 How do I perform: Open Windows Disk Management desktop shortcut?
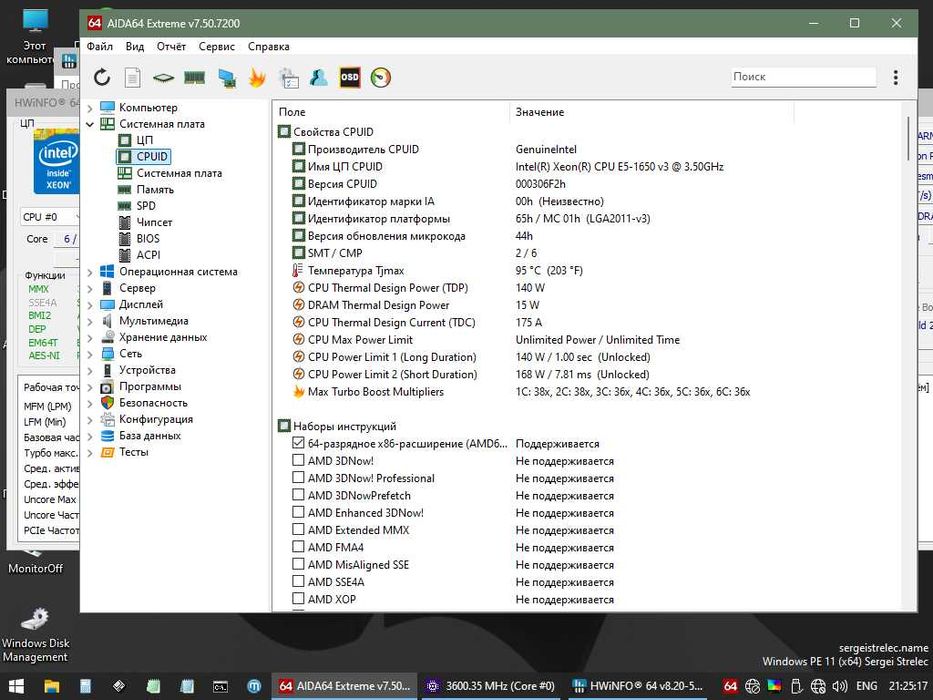click(36, 635)
